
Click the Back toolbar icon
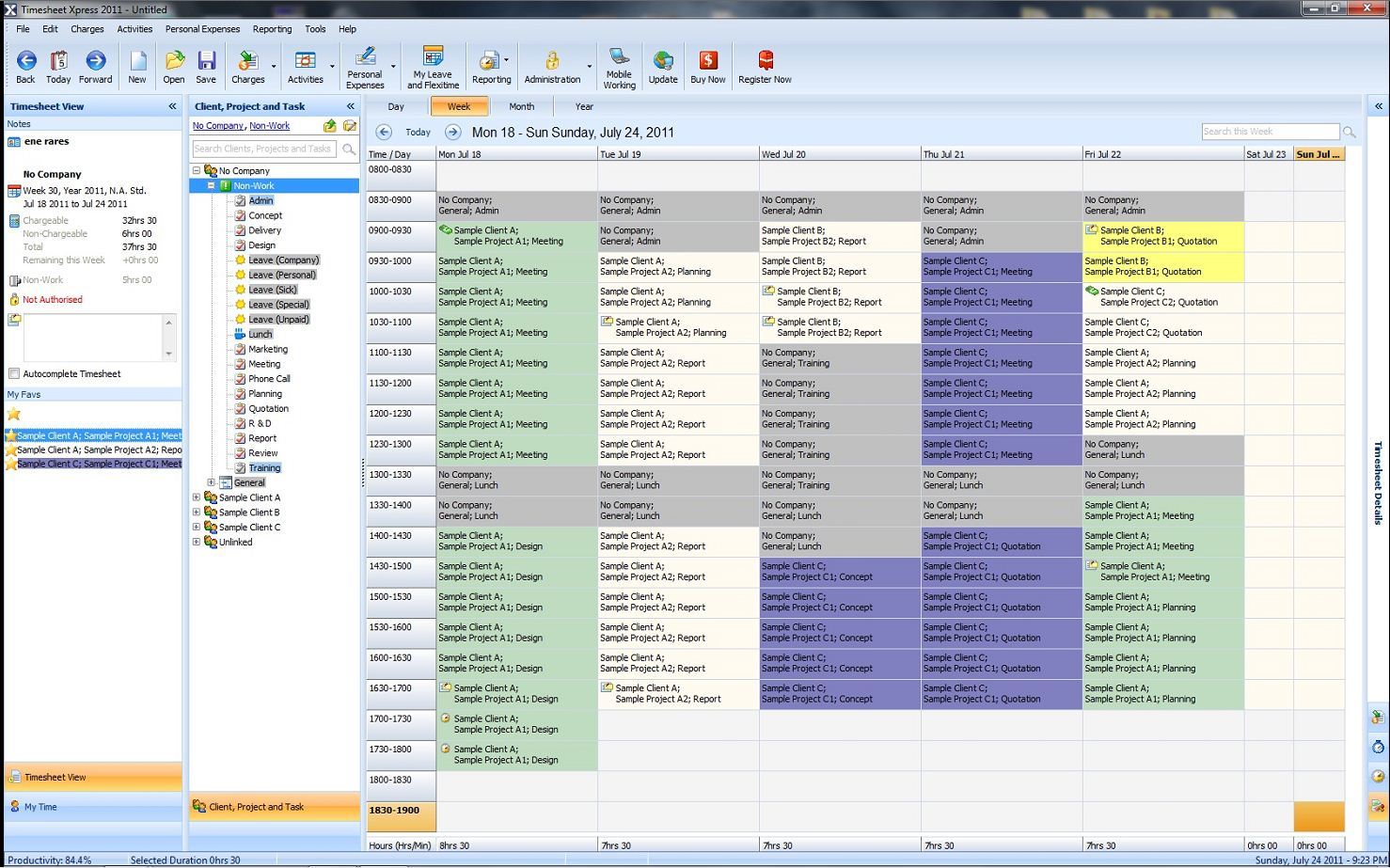click(25, 66)
